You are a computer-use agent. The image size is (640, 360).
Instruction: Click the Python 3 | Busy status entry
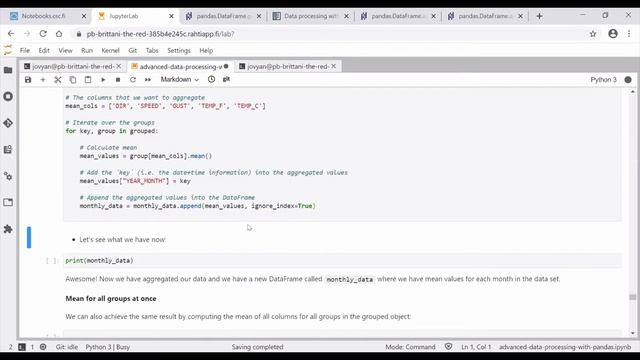point(108,347)
